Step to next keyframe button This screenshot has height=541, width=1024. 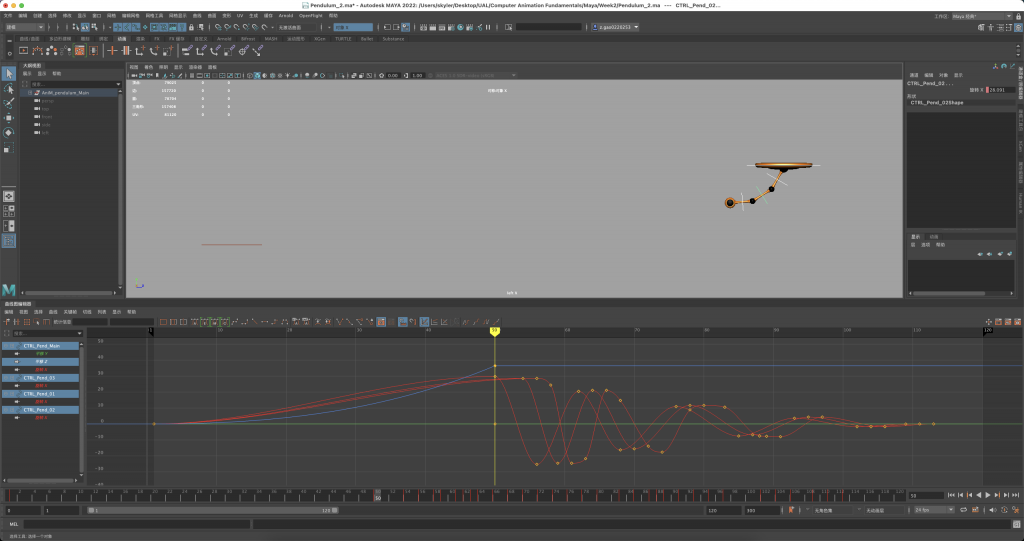pyautogui.click(x=997, y=495)
